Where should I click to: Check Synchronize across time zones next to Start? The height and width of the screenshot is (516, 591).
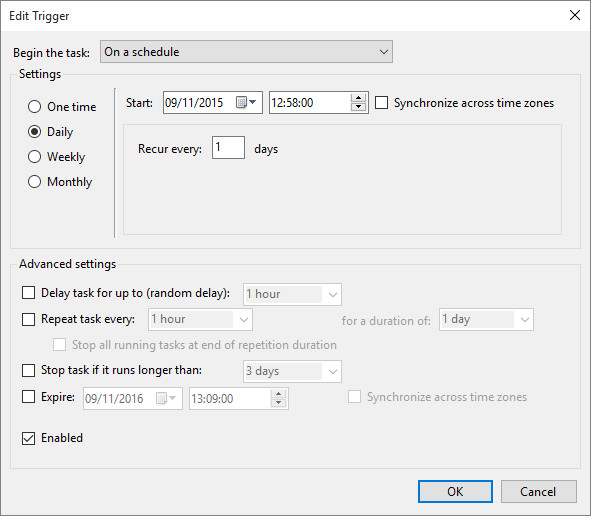381,103
